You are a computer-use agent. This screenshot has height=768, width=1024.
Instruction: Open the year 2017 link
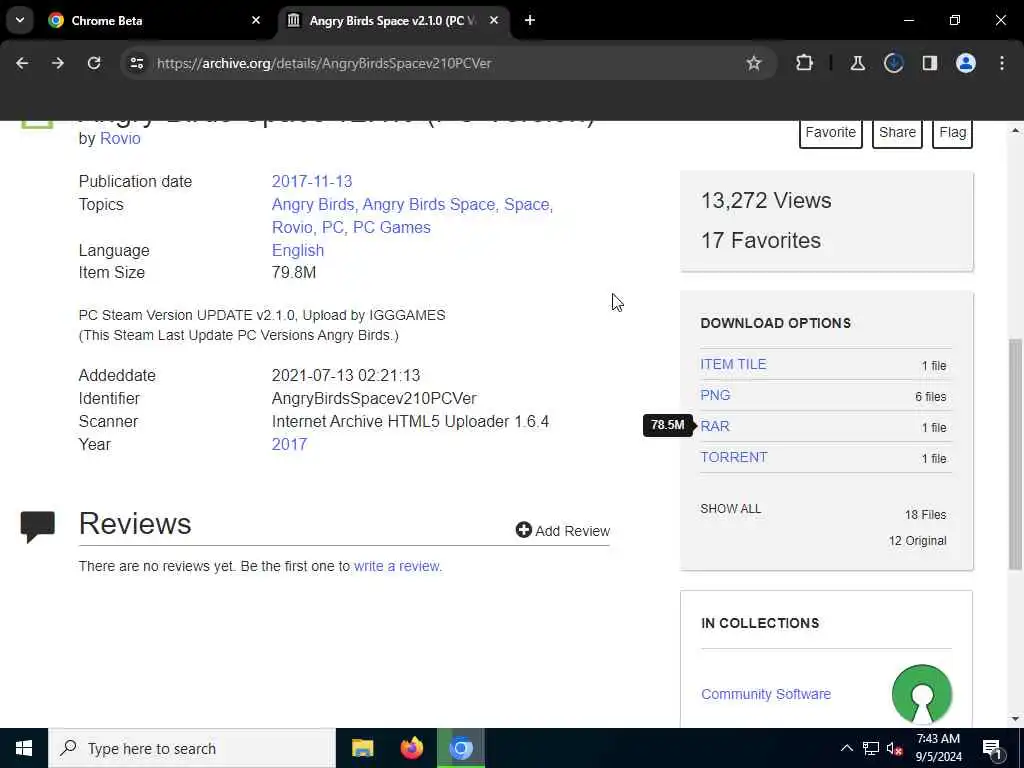[289, 444]
